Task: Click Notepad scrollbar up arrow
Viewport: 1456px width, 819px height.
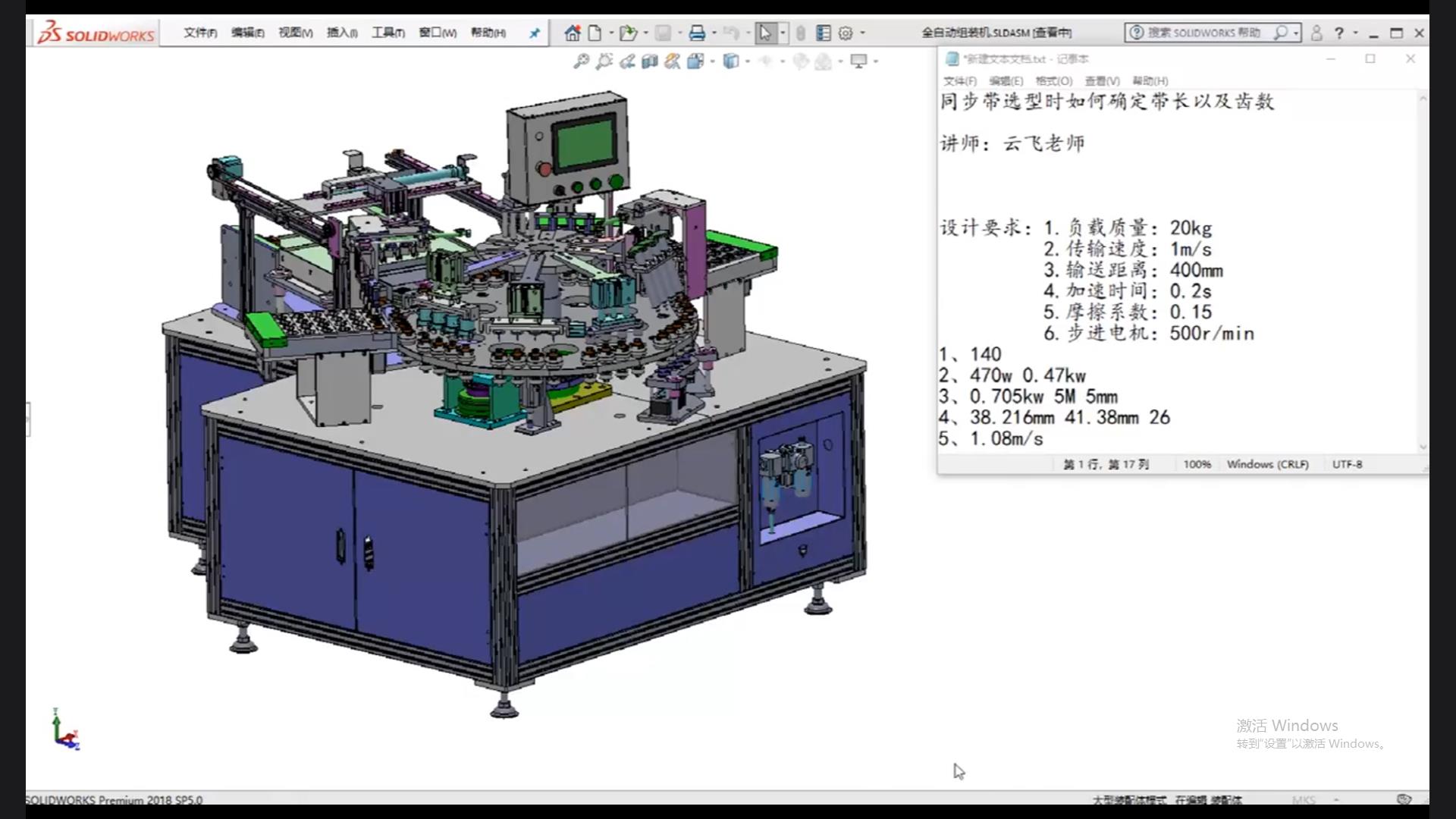Action: click(1423, 99)
